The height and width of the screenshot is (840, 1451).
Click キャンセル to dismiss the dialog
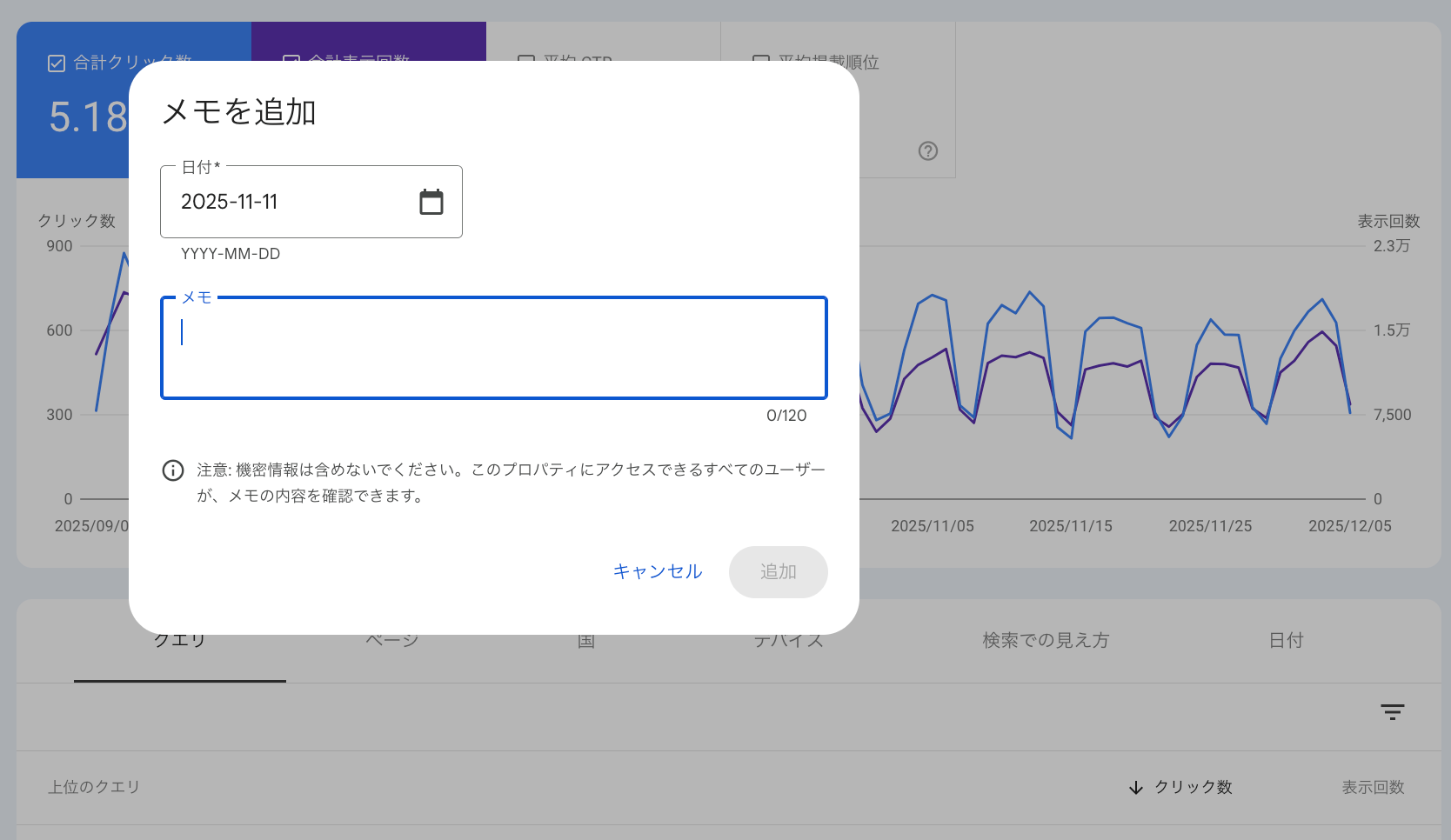click(658, 571)
